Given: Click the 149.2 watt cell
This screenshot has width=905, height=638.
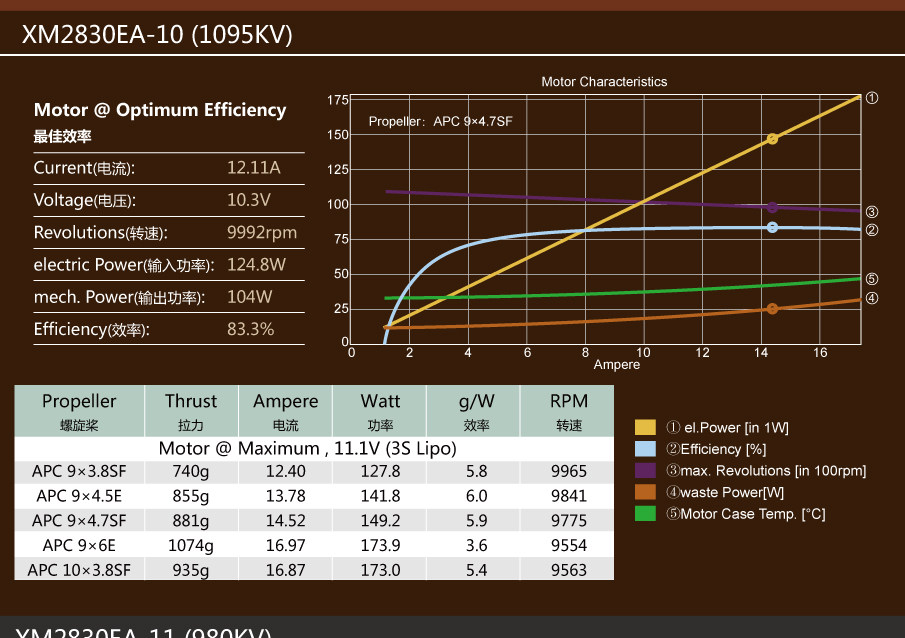Looking at the screenshot, I should point(380,521).
